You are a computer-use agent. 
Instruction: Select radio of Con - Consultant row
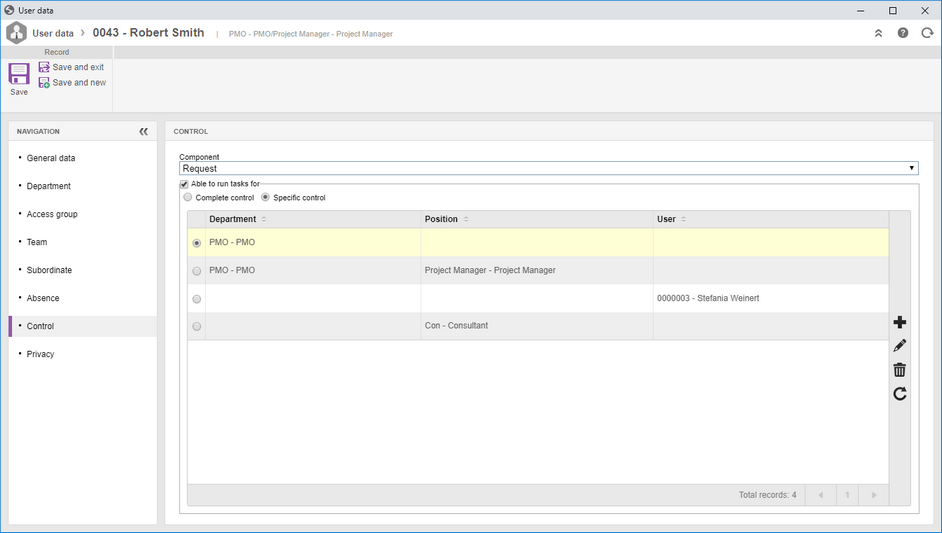coord(196,326)
